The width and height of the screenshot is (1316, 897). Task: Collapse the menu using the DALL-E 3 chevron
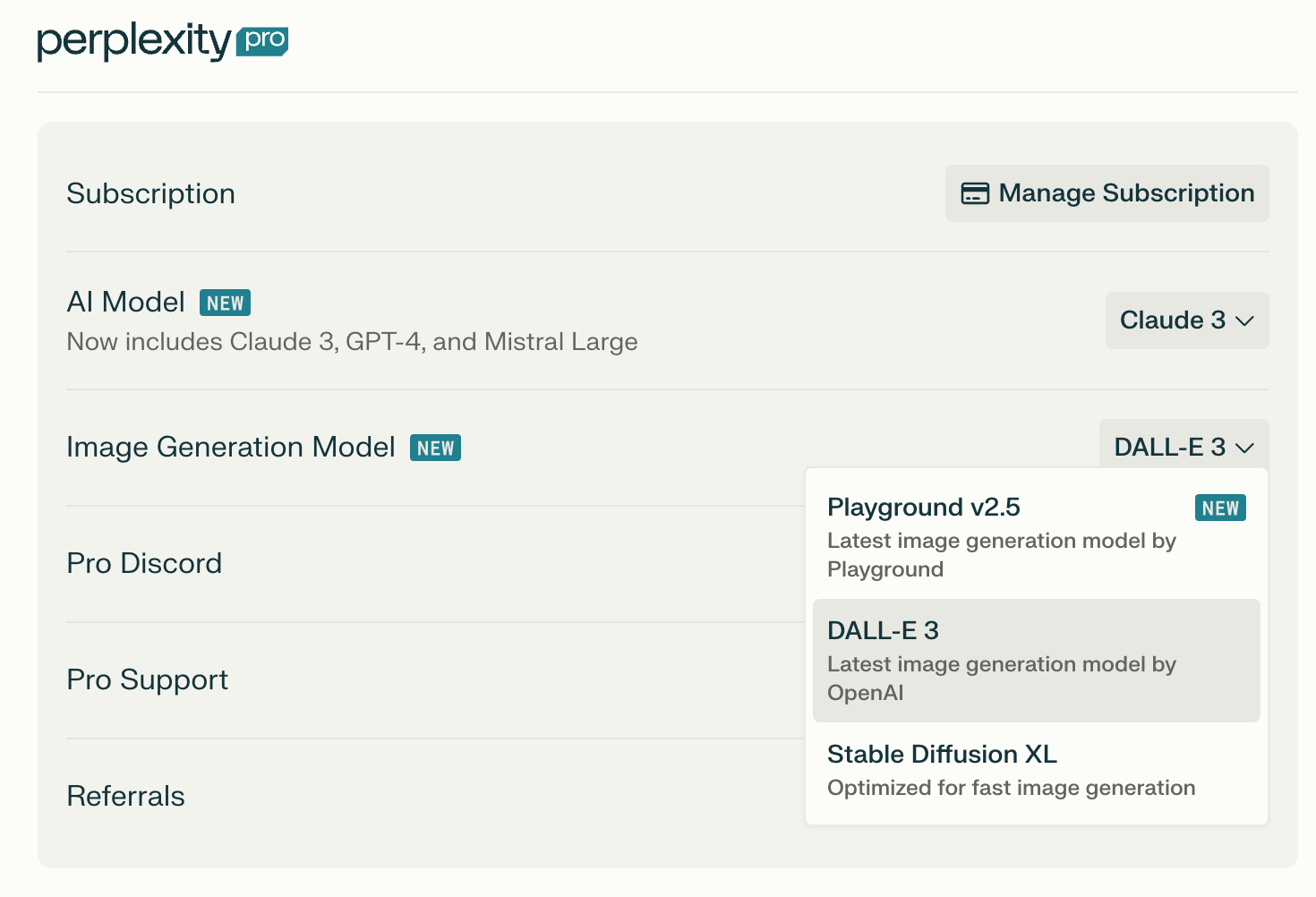pos(1244,448)
